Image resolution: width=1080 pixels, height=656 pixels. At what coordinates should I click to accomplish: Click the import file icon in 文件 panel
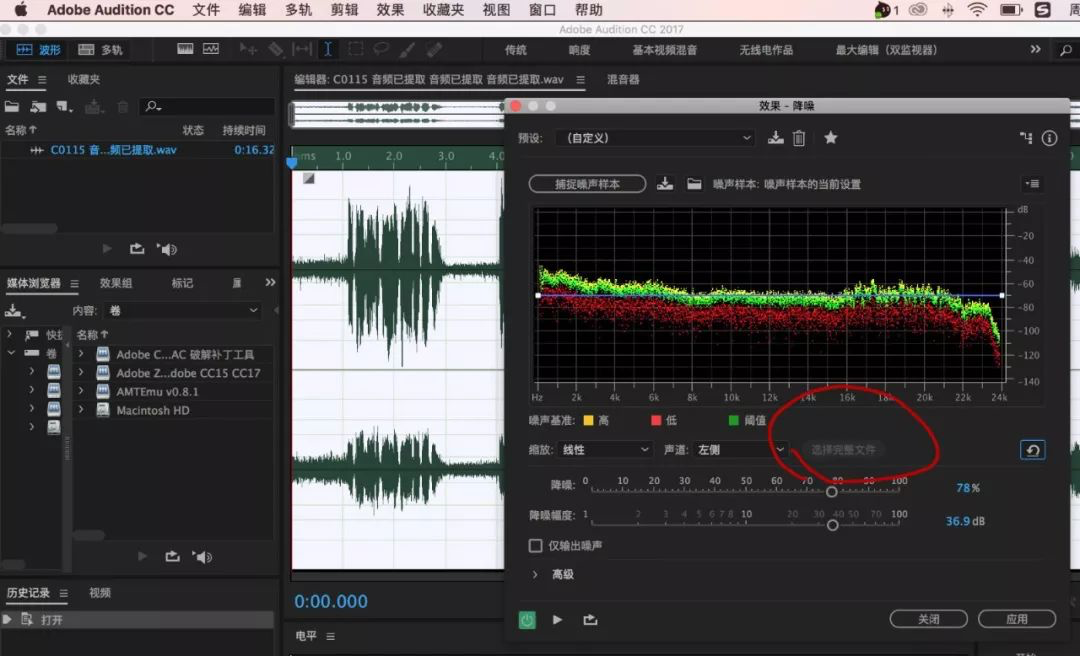point(38,107)
